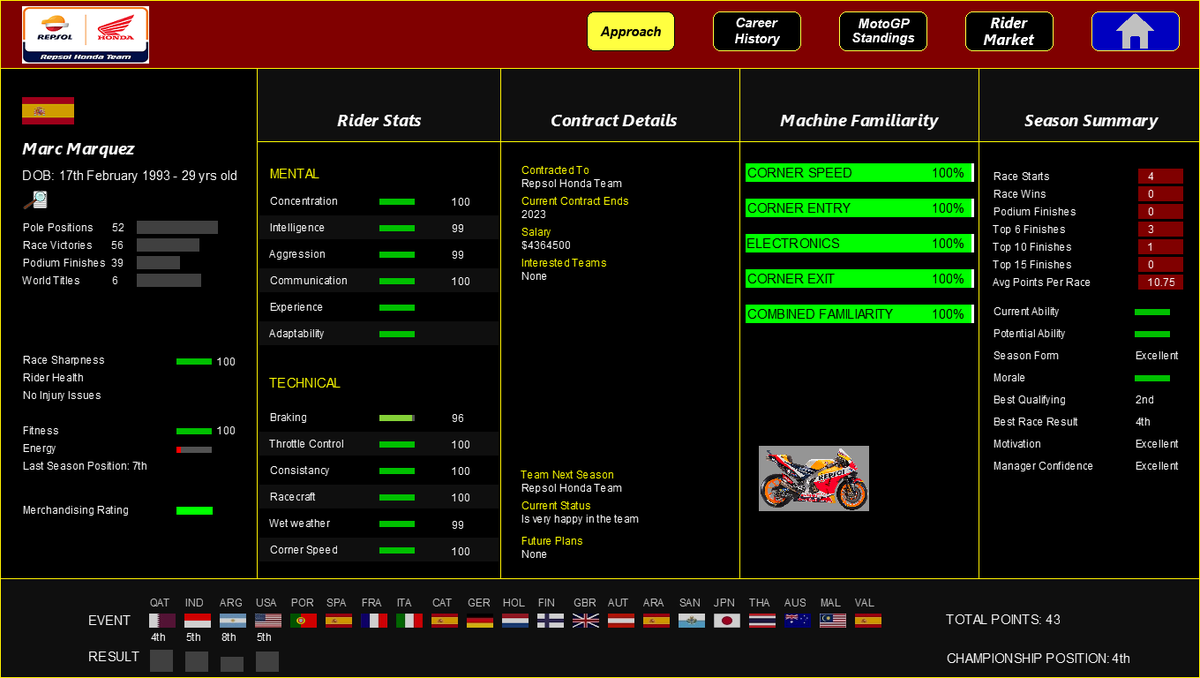The width and height of the screenshot is (1200, 678).
Task: Click the Rider Stats heading
Action: point(379,121)
